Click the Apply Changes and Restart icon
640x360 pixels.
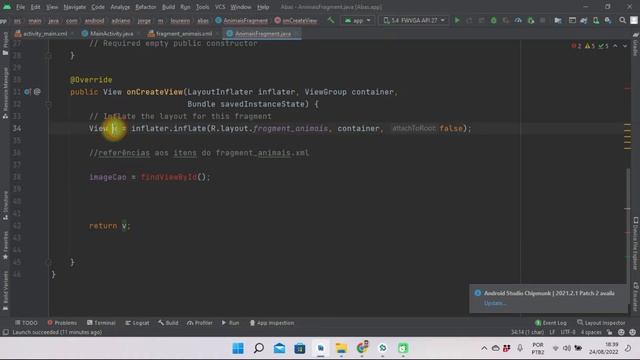coord(469,20)
